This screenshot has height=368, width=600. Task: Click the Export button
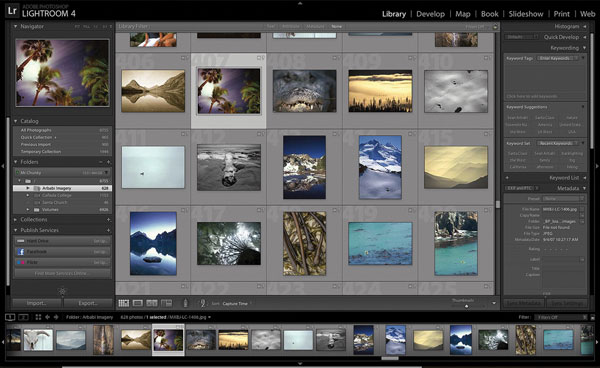(x=88, y=303)
